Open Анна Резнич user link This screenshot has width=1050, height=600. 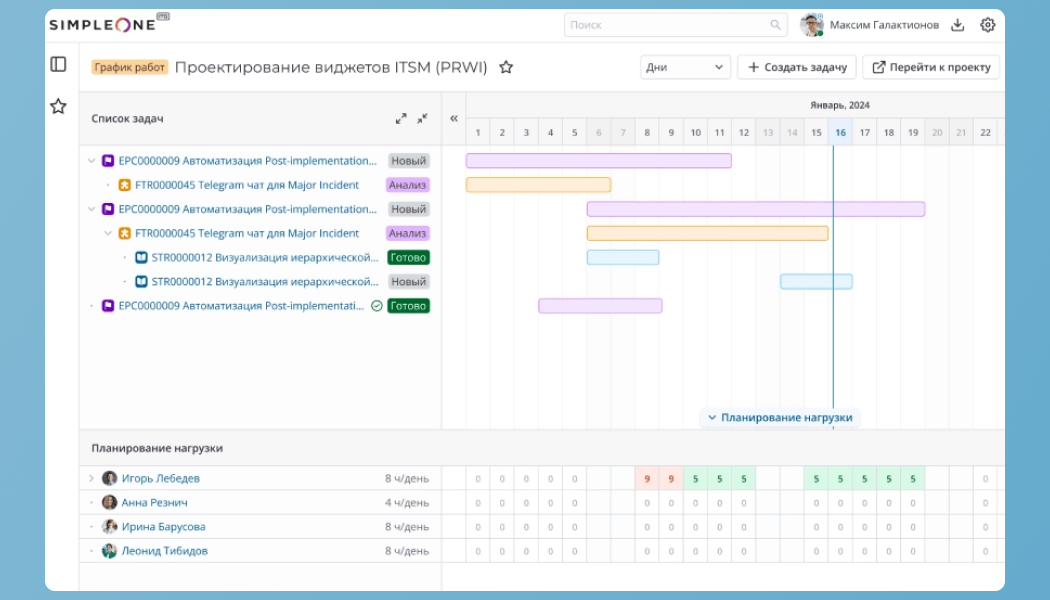155,502
